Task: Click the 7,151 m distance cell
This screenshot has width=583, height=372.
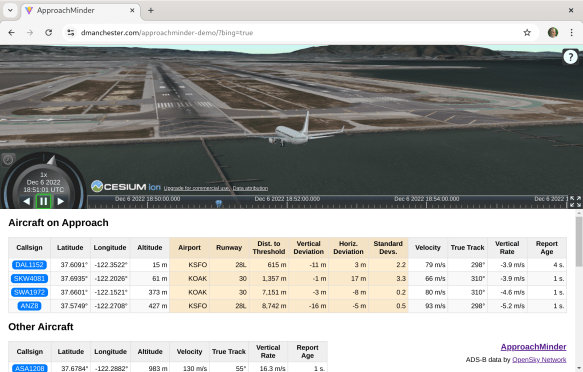Action: [269, 292]
